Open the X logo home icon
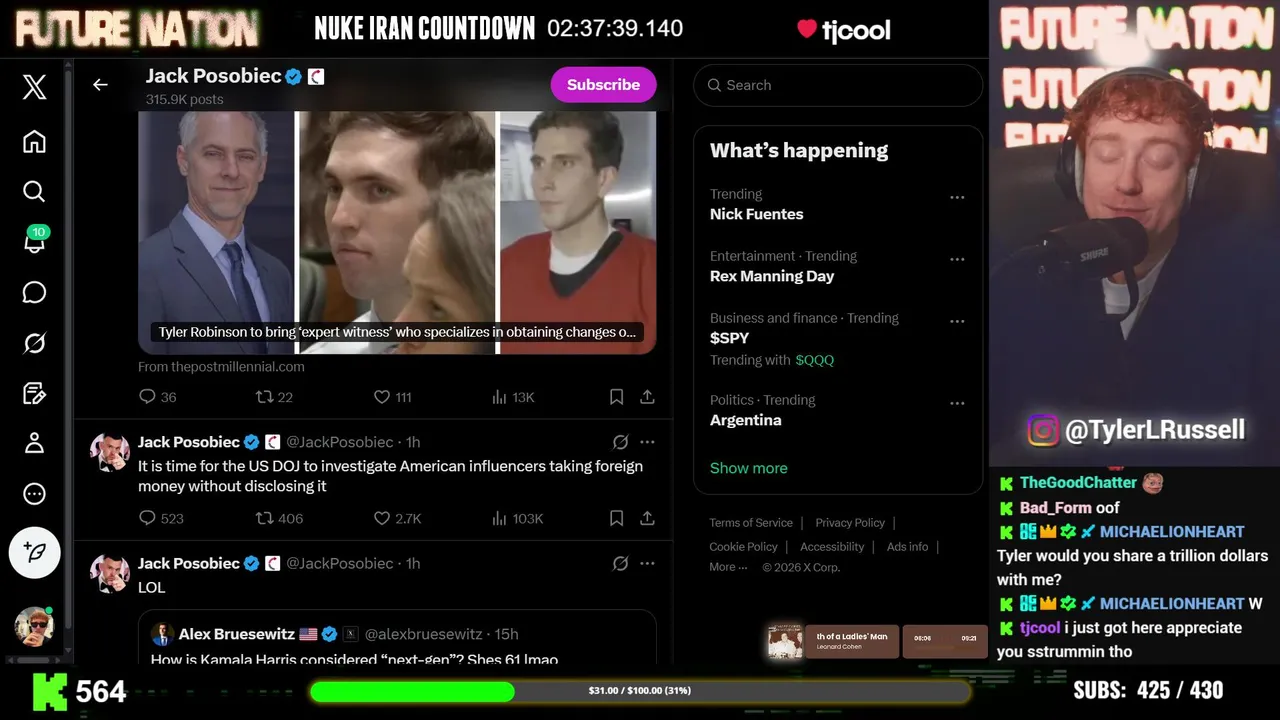Image resolution: width=1280 pixels, height=720 pixels. 34,87
